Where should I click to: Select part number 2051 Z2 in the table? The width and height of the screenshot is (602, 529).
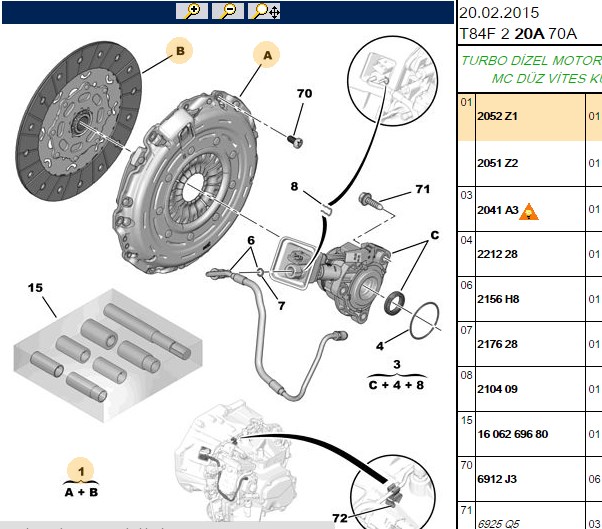[498, 163]
